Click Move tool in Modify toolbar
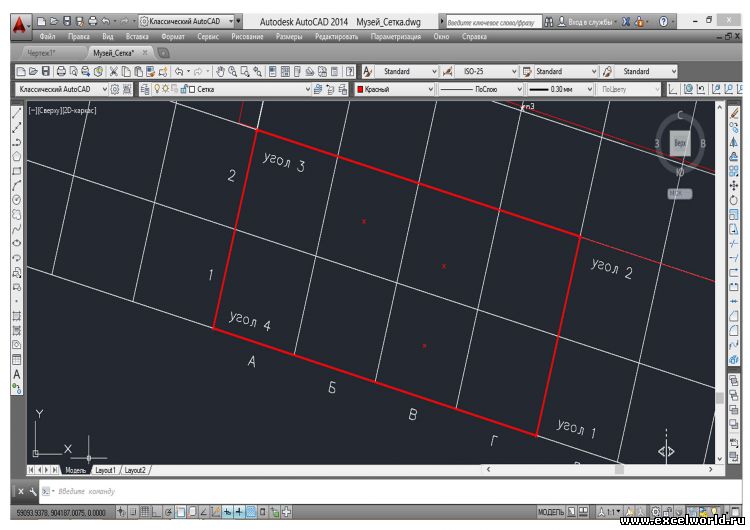The height and width of the screenshot is (530, 750). tap(734, 185)
